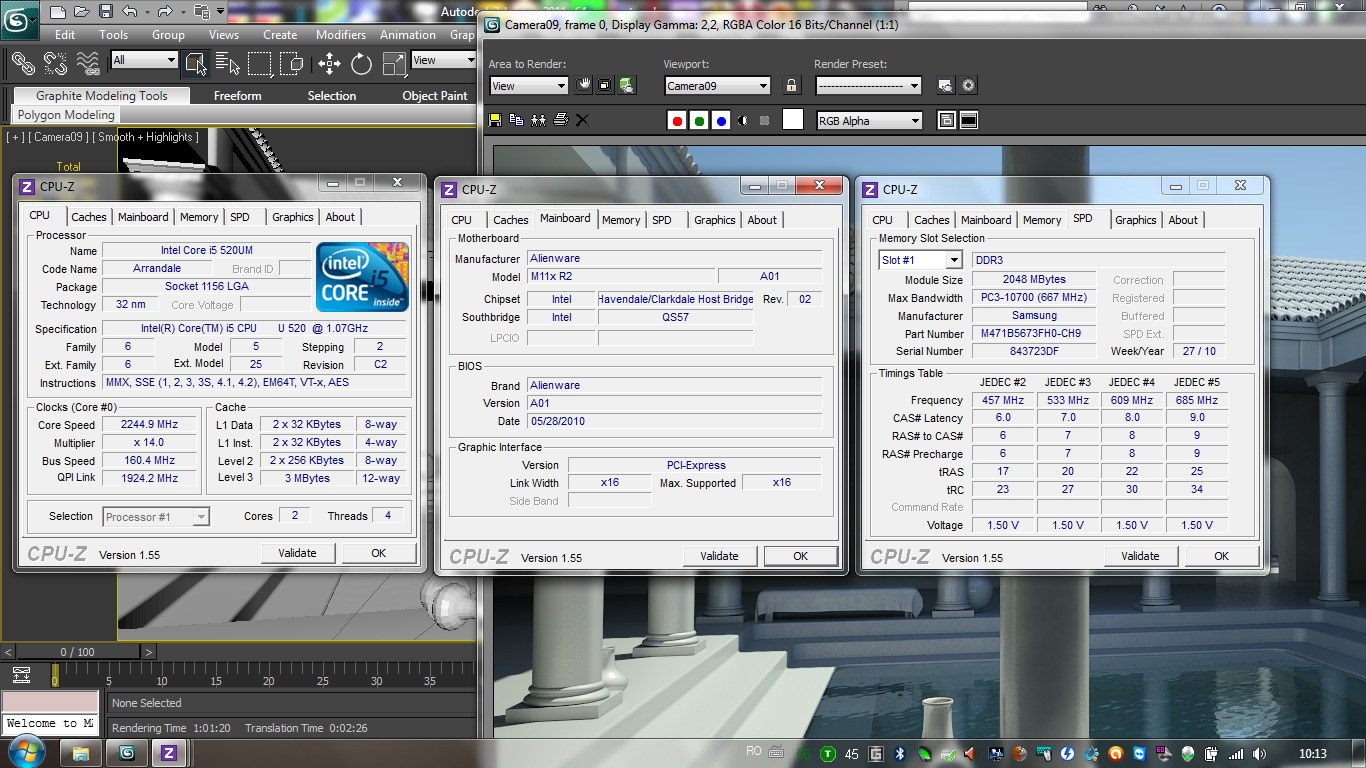Toggle green channel in render window

pos(699,121)
